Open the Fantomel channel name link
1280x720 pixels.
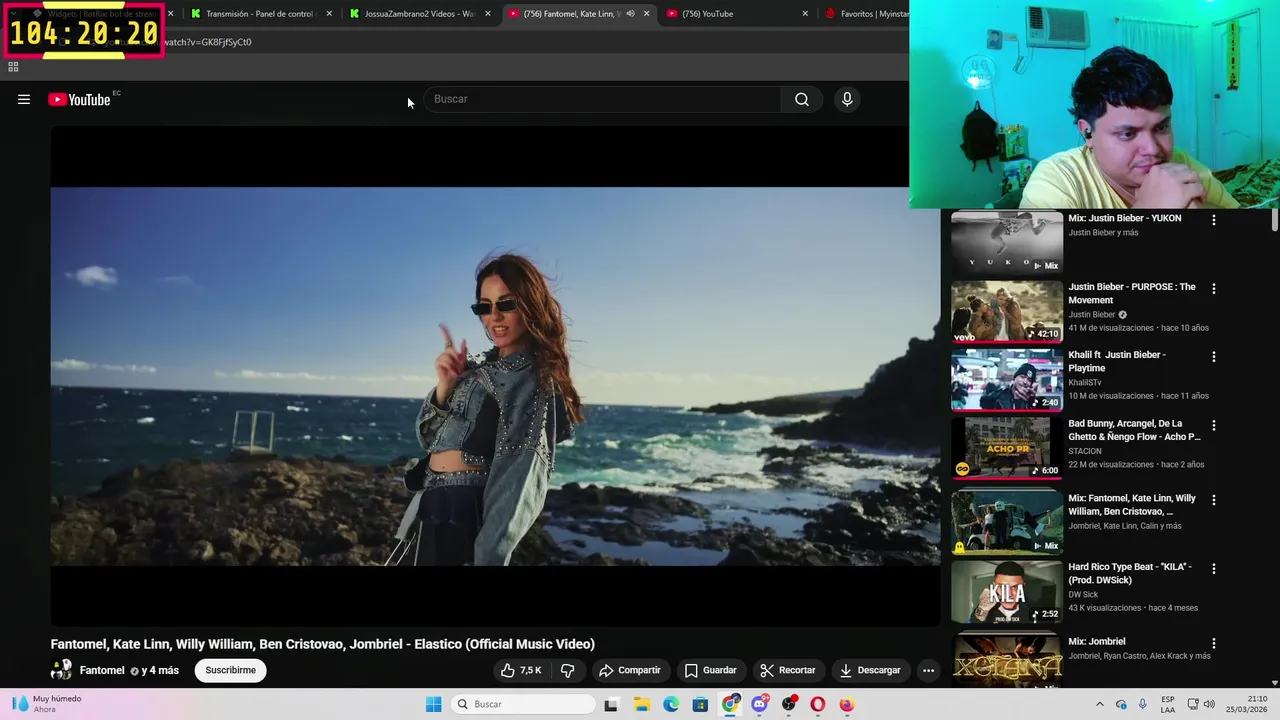coord(102,670)
